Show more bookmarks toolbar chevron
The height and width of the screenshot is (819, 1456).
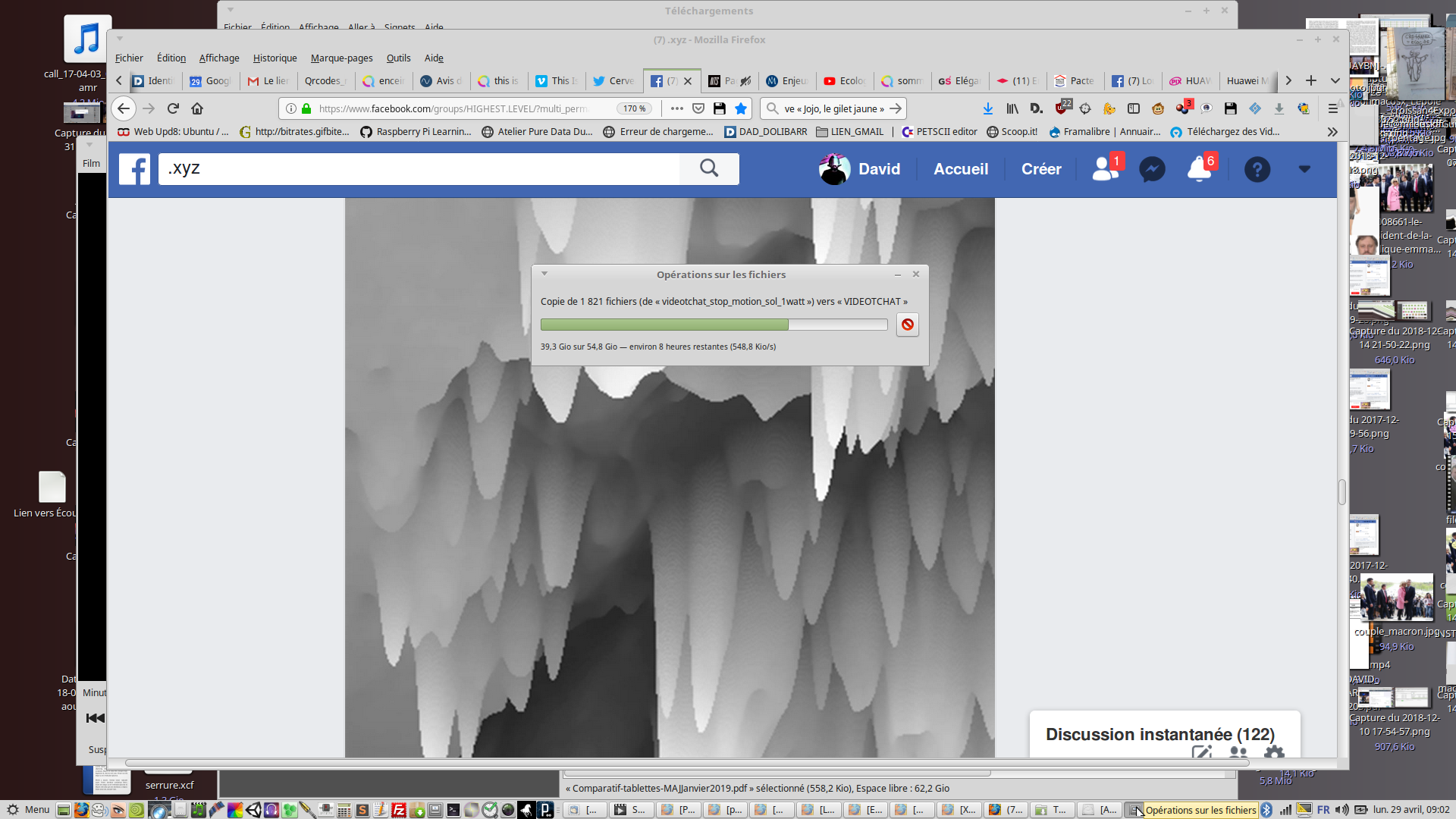click(x=1332, y=132)
